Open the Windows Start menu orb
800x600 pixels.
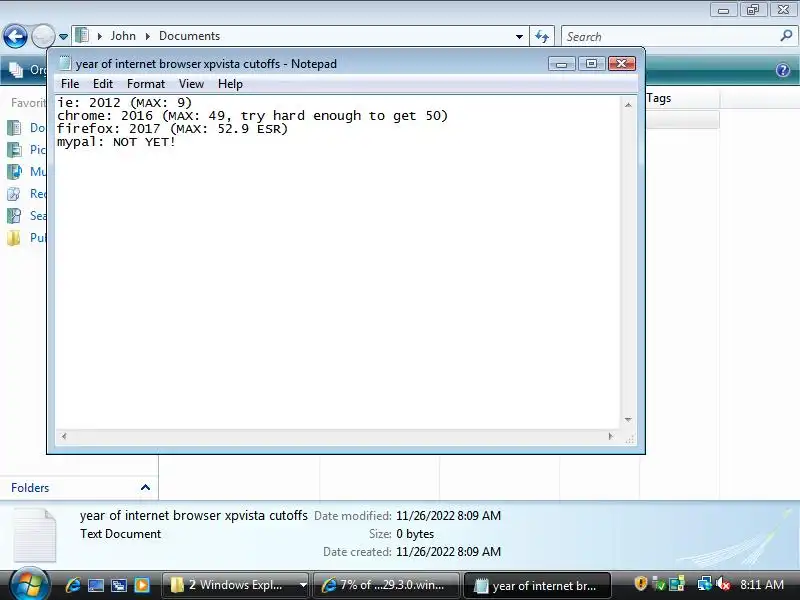click(30, 584)
